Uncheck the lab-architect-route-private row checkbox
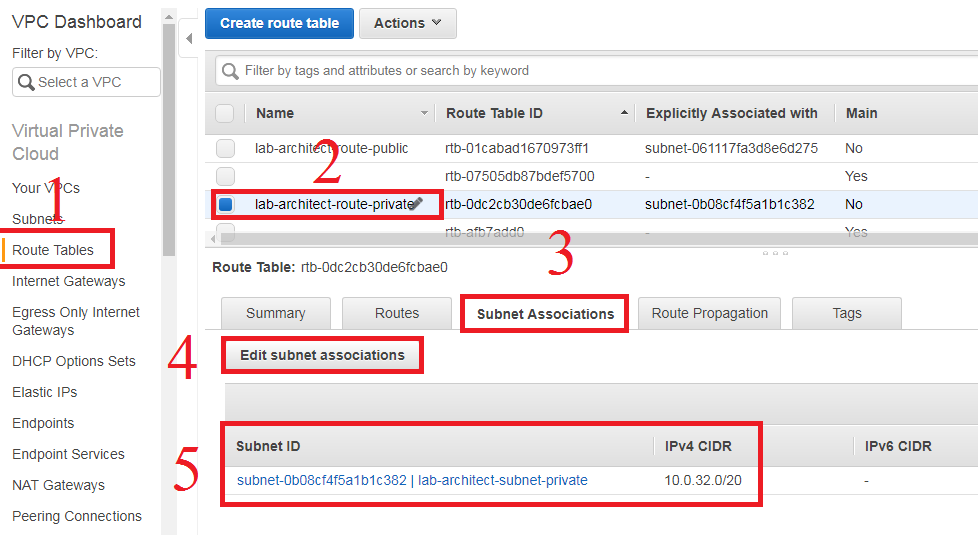 click(x=225, y=204)
